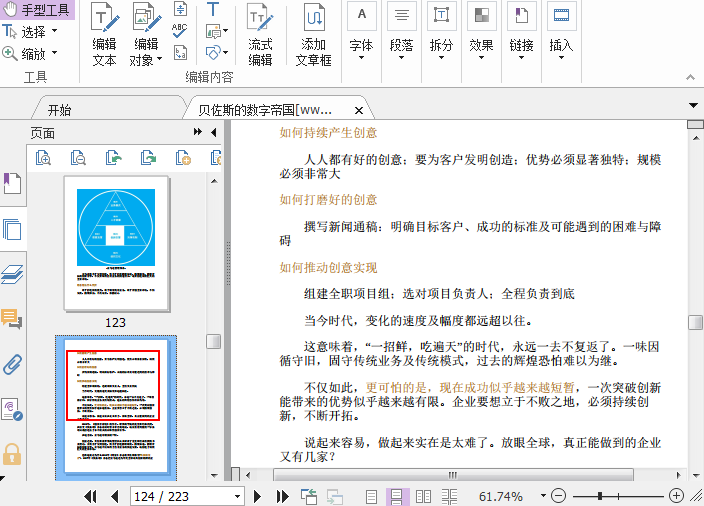Select the 贝佐斯的数字帝国 document tab
The height and width of the screenshot is (506, 704).
click(x=265, y=109)
